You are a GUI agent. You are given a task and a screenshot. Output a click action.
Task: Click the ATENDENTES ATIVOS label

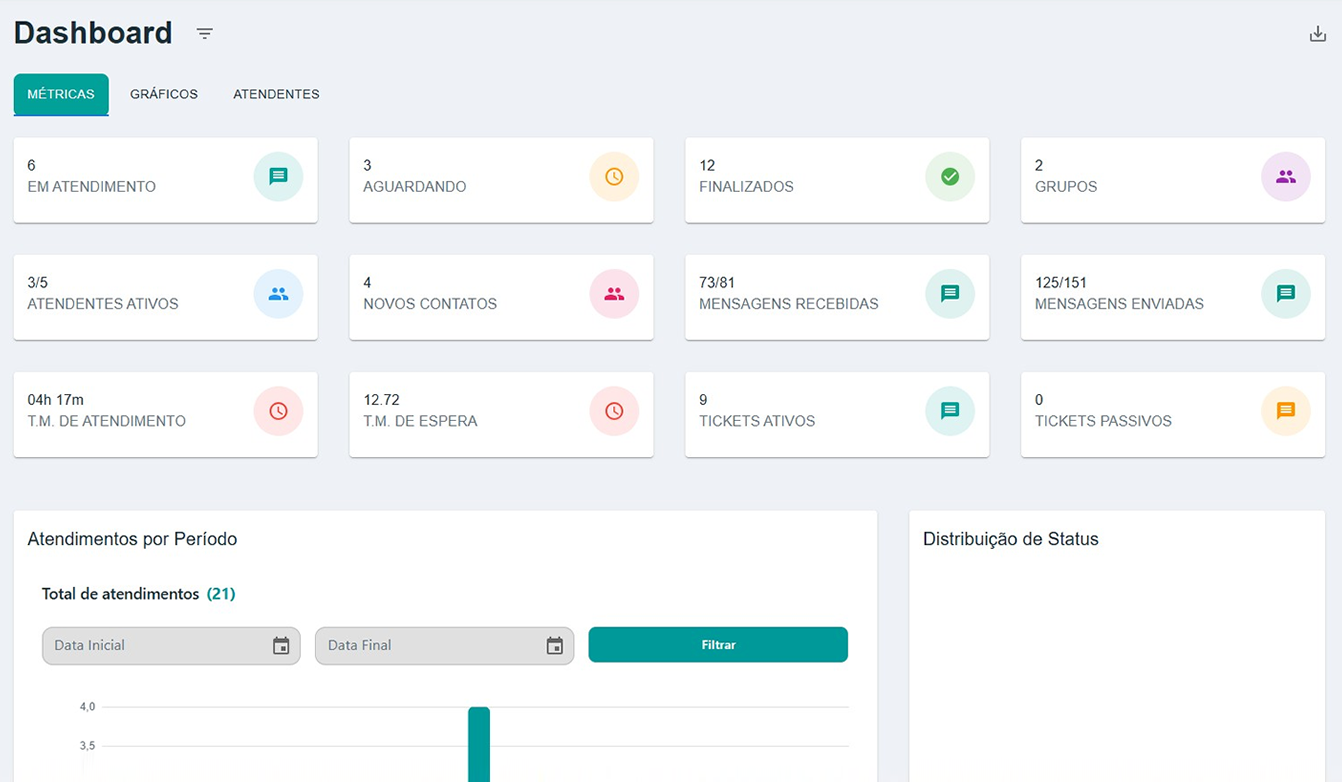click(103, 304)
